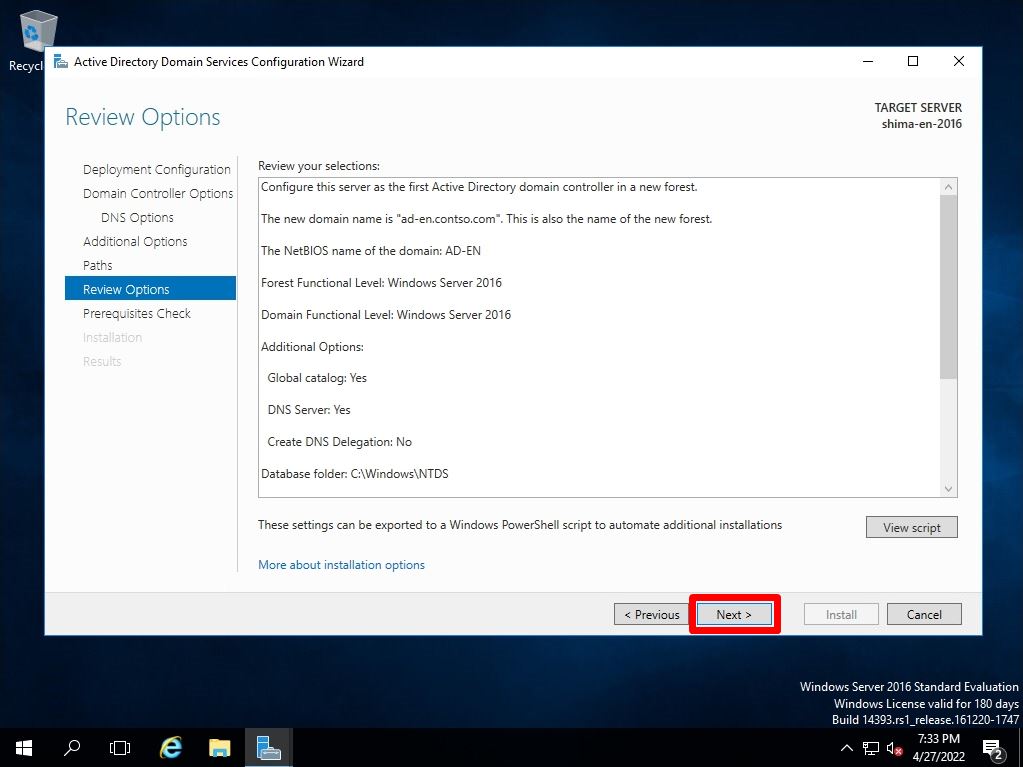Click 'Create DNS Delegation: No' line
This screenshot has height=767, width=1023.
(339, 442)
